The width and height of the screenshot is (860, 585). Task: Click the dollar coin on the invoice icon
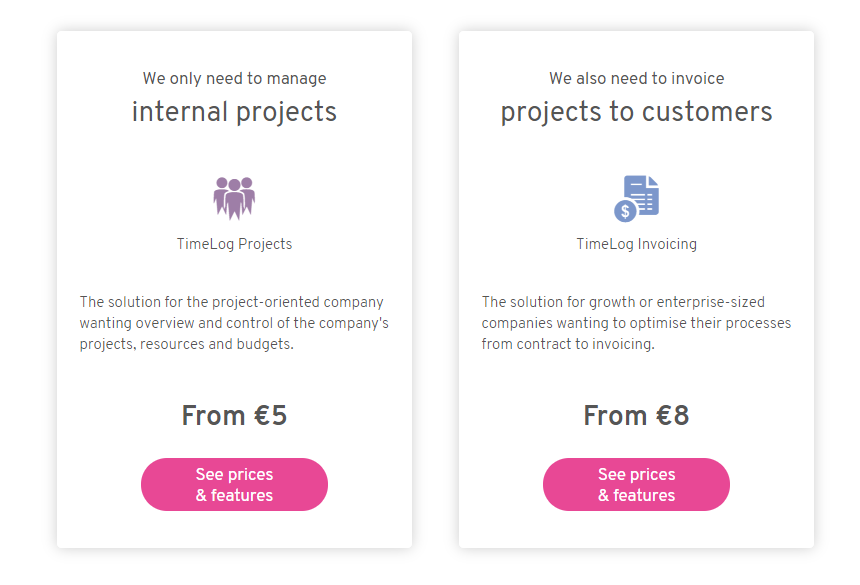[625, 211]
